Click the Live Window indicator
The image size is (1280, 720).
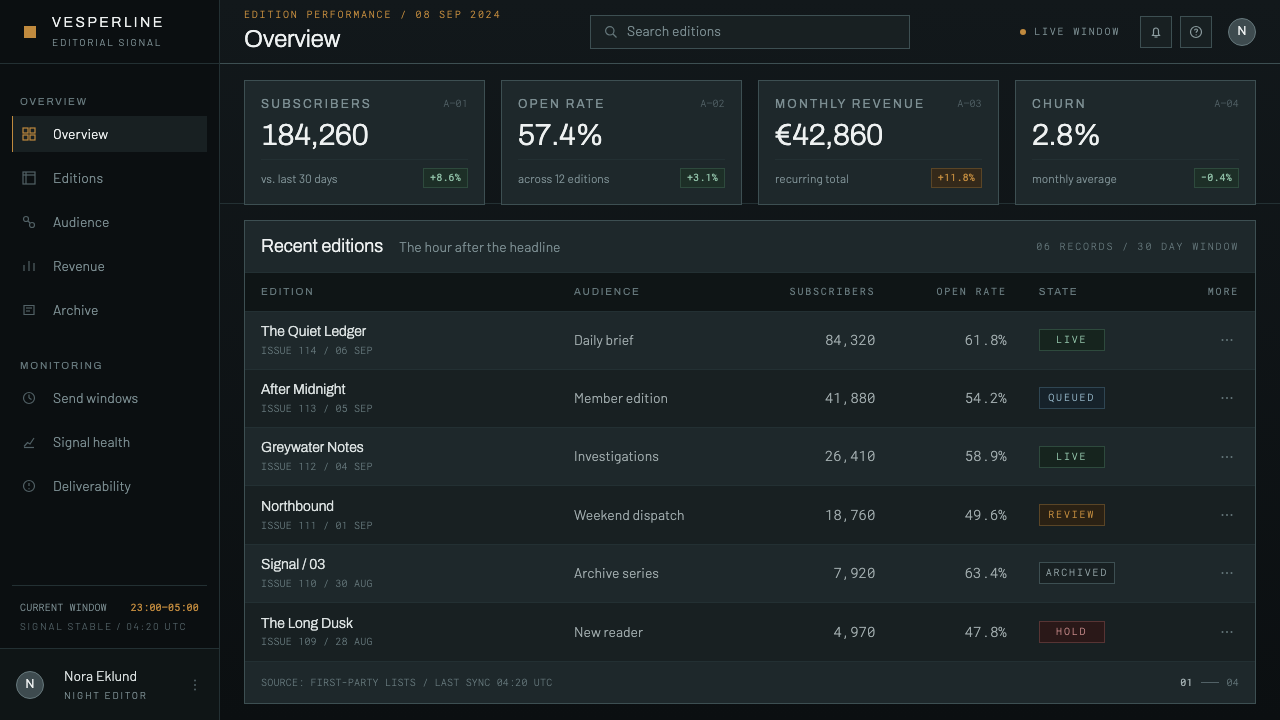pos(1069,32)
